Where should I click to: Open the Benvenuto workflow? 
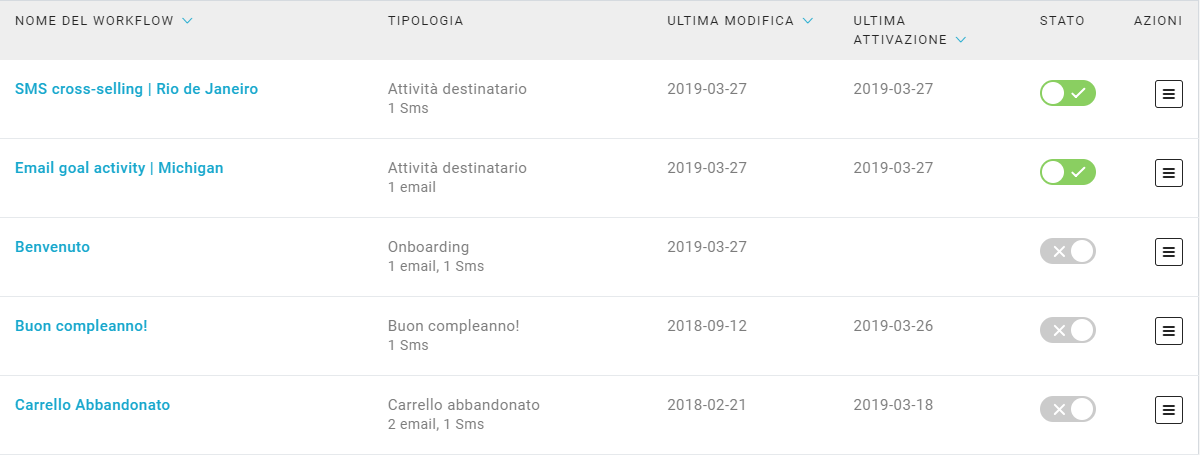coord(52,247)
